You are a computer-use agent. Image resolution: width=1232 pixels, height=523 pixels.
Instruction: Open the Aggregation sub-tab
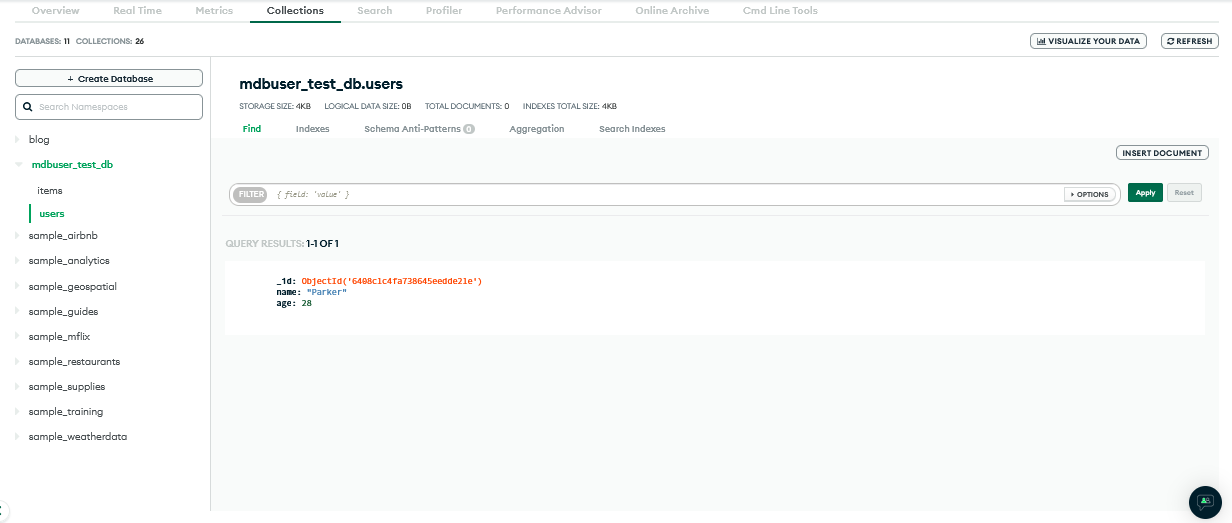pyautogui.click(x=537, y=129)
